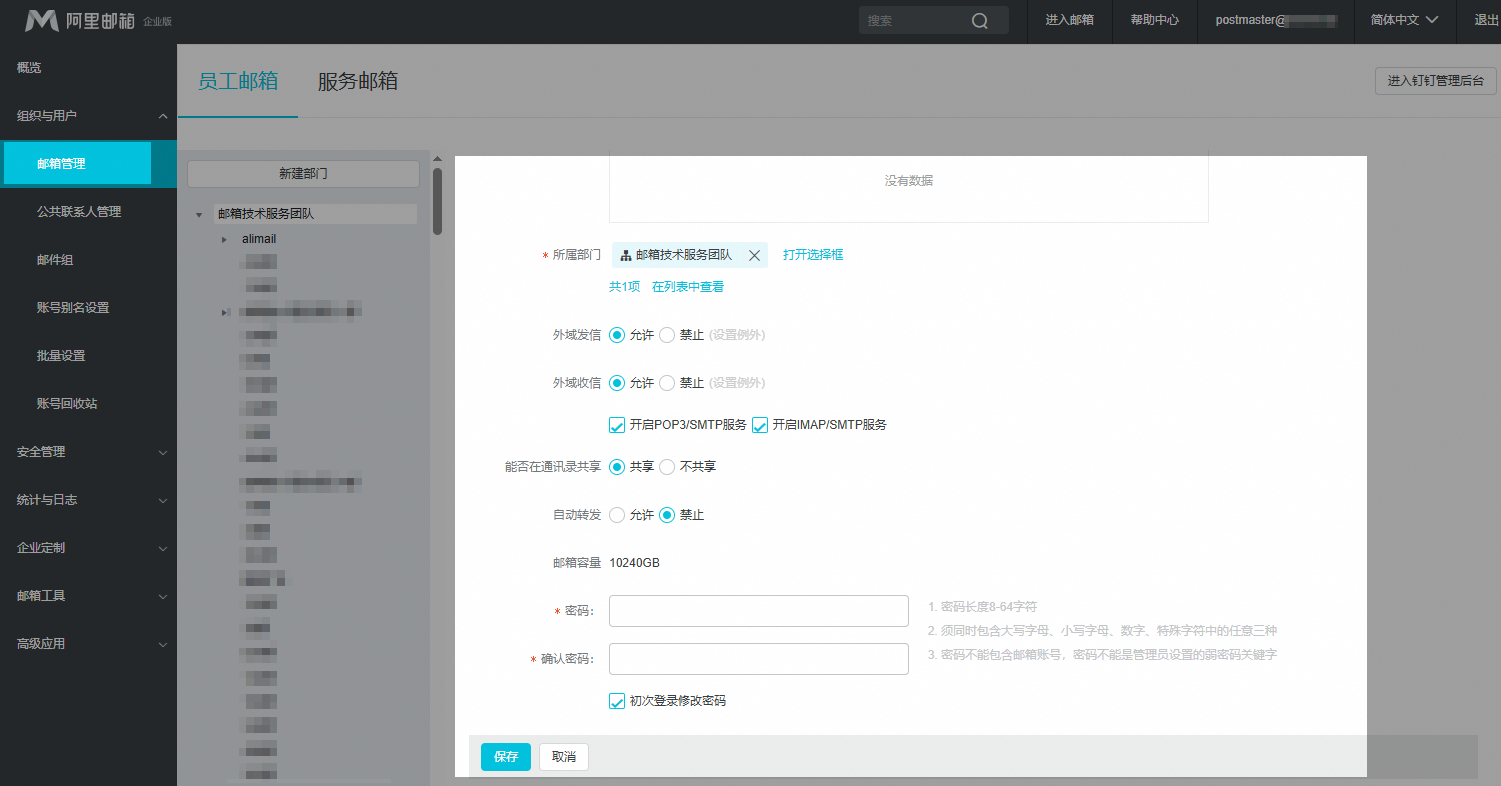Expand the 企业定制 menu section
Screen dimensions: 1501x786
tap(163, 548)
